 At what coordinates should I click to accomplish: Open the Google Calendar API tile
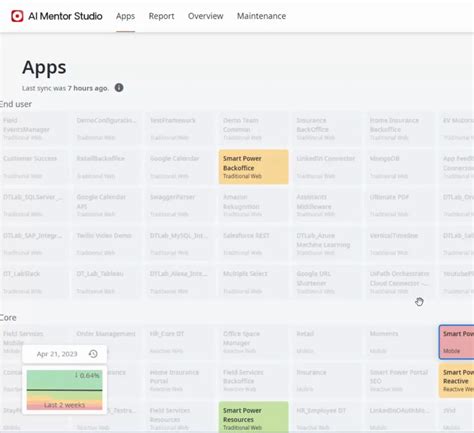[x=107, y=205]
